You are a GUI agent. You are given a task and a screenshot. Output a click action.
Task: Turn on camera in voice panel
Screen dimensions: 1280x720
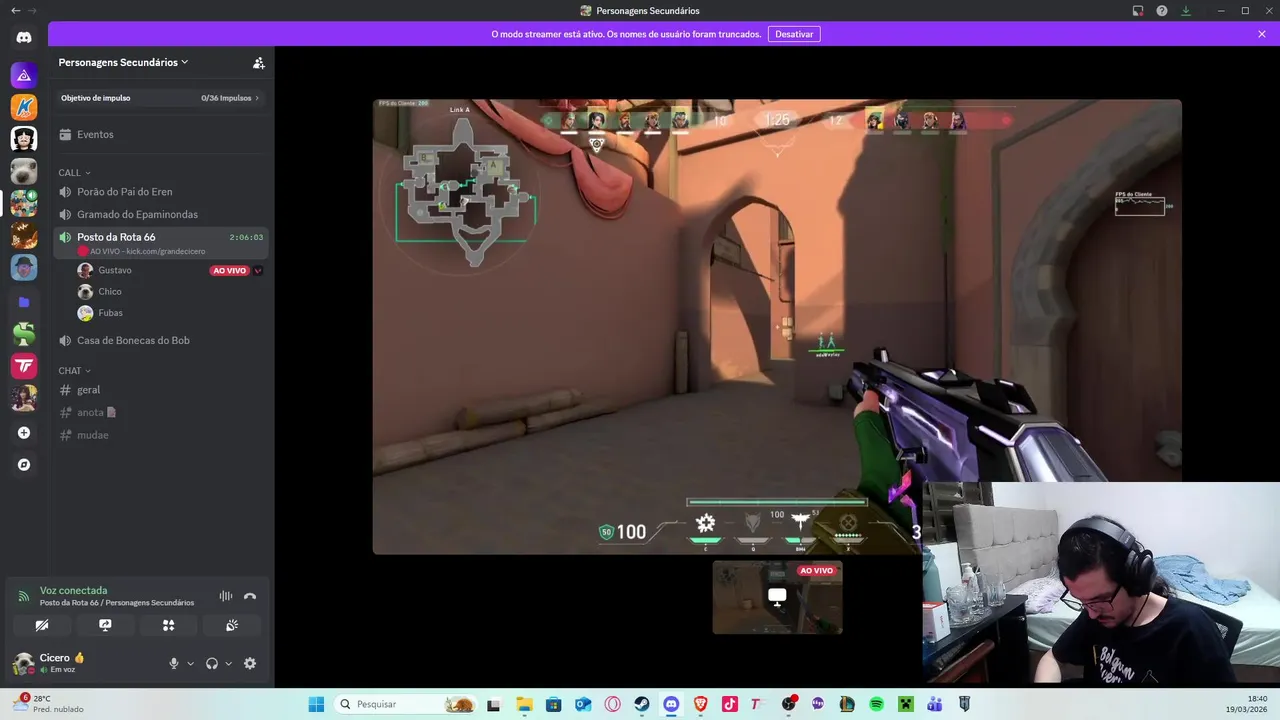(42, 625)
